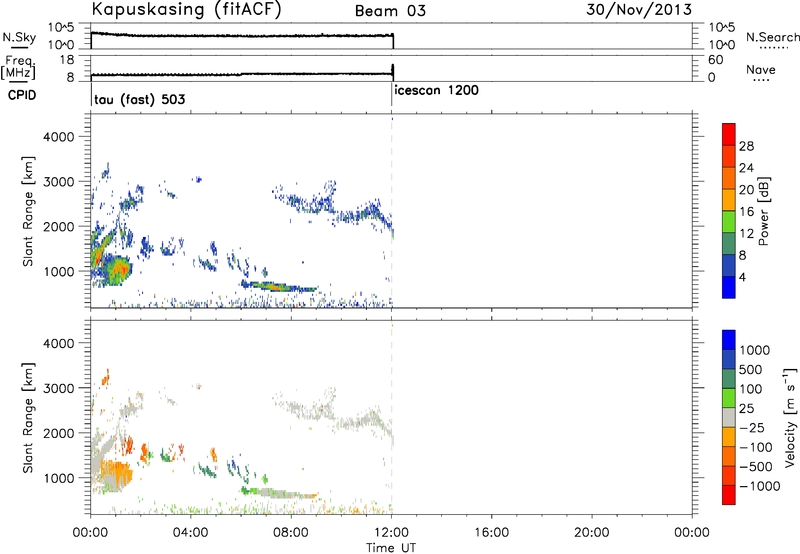Click the Time UT axis title
The width and height of the screenshot is (800, 554).
391,548
